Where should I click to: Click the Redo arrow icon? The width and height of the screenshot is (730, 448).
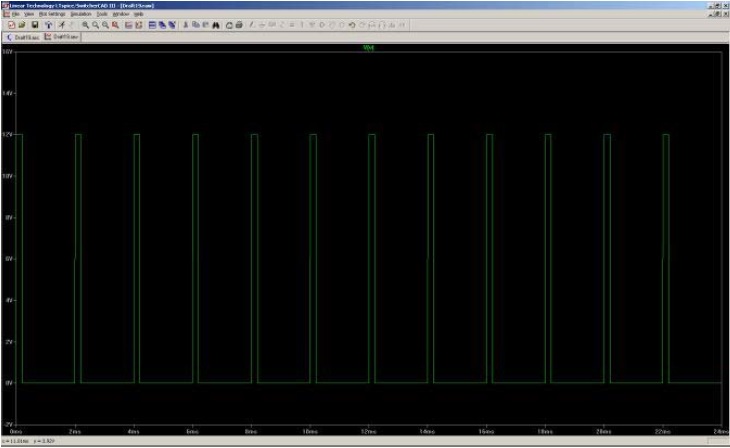(x=362, y=25)
